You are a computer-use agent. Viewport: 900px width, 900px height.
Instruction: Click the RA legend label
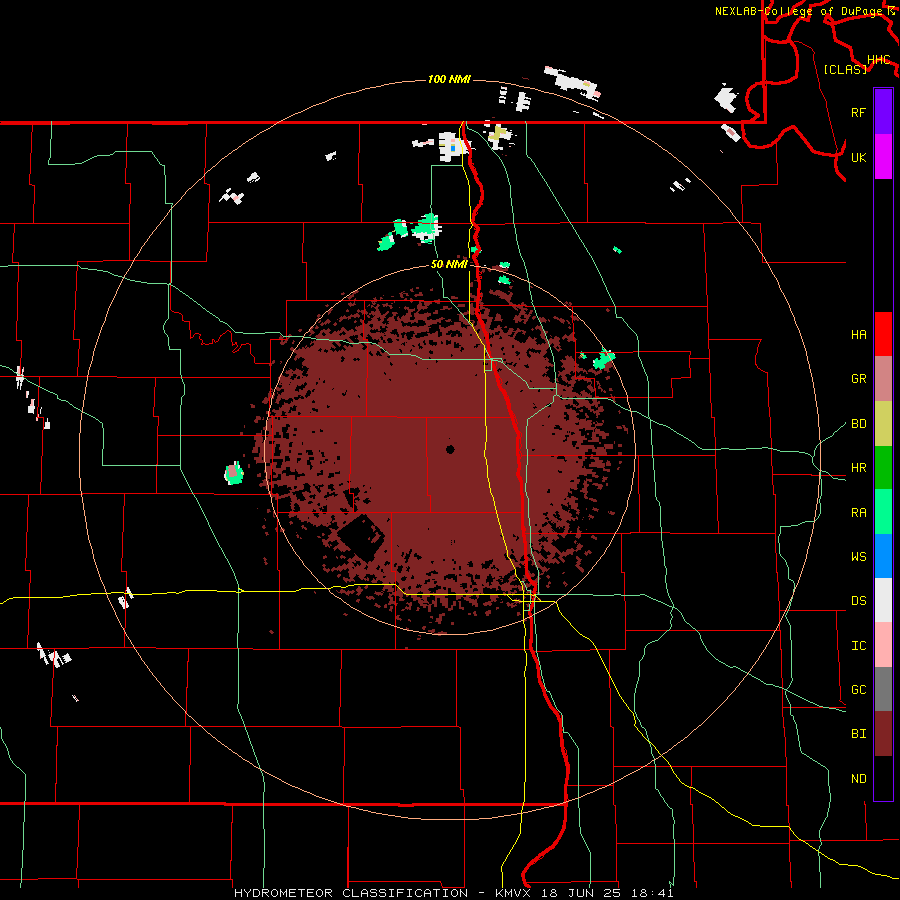[x=858, y=513]
